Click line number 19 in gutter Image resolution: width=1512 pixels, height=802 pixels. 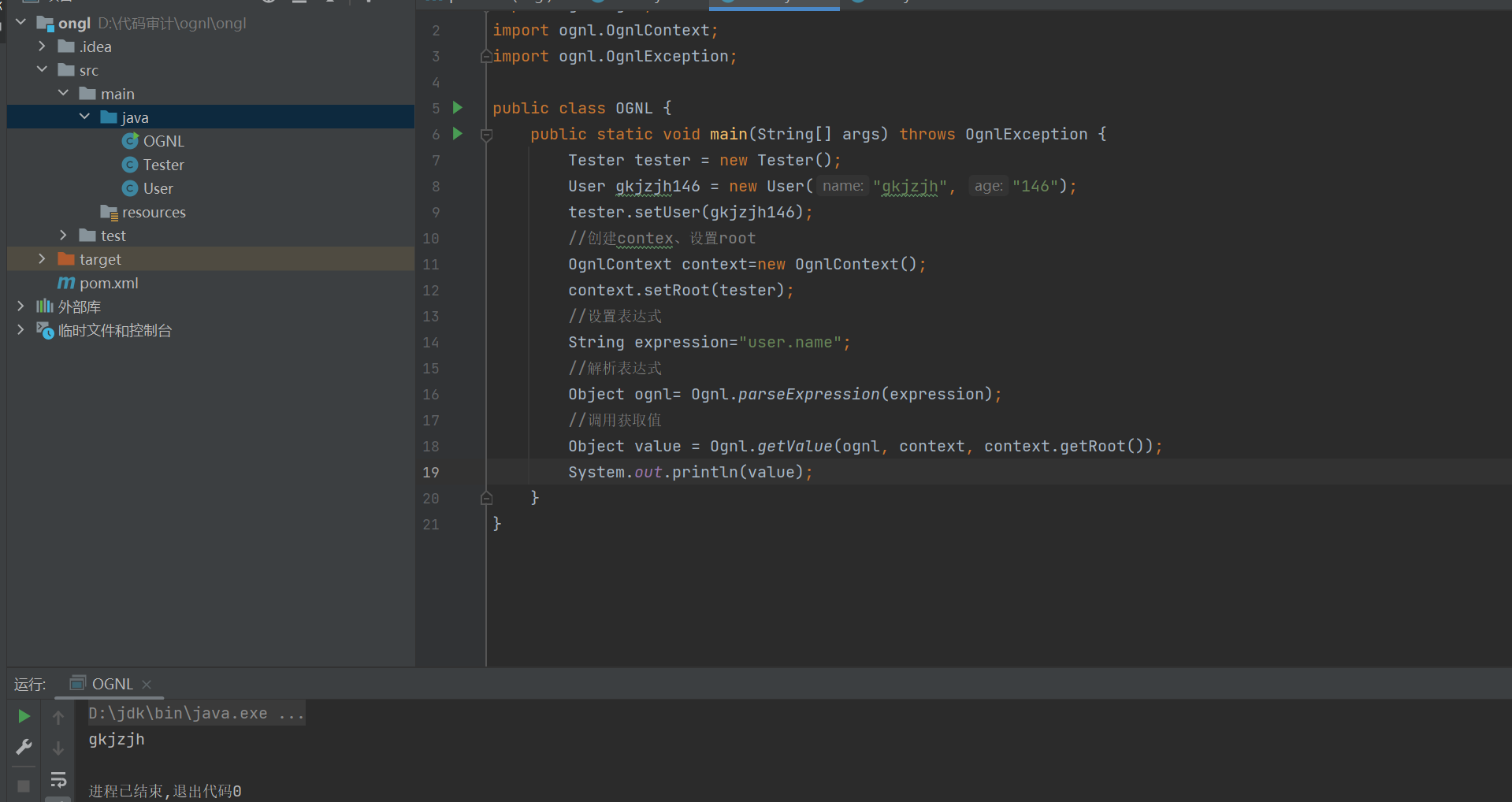pyautogui.click(x=431, y=473)
